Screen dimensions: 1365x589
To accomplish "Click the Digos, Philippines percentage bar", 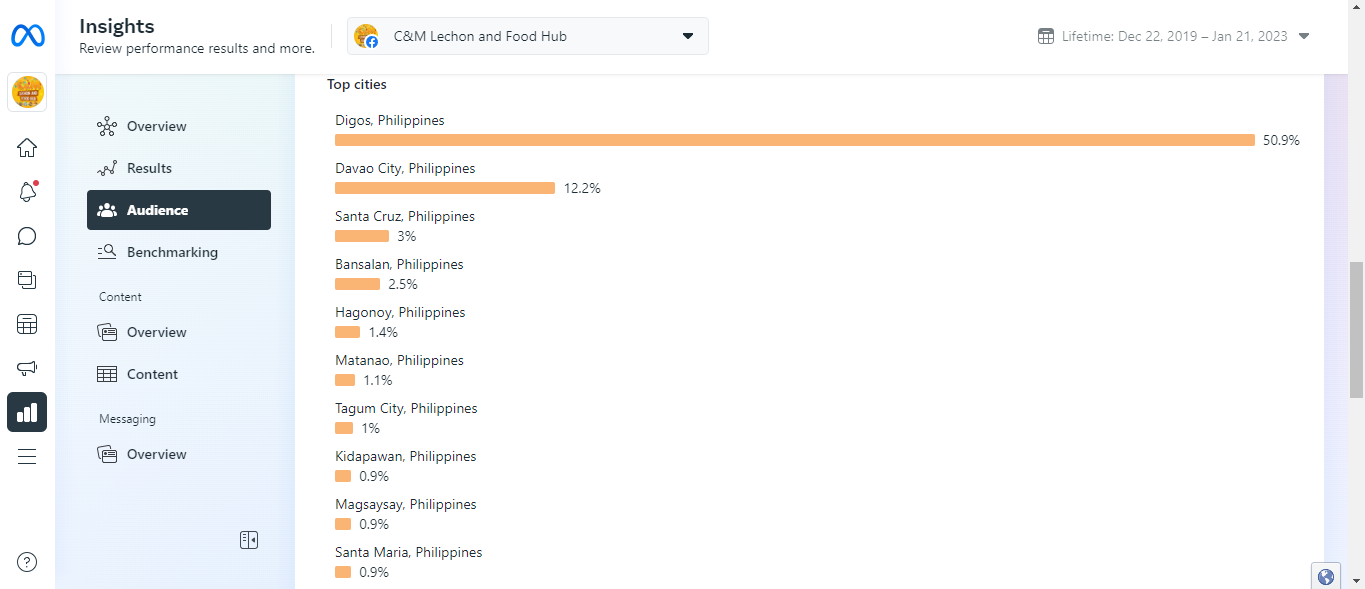I will 794,140.
